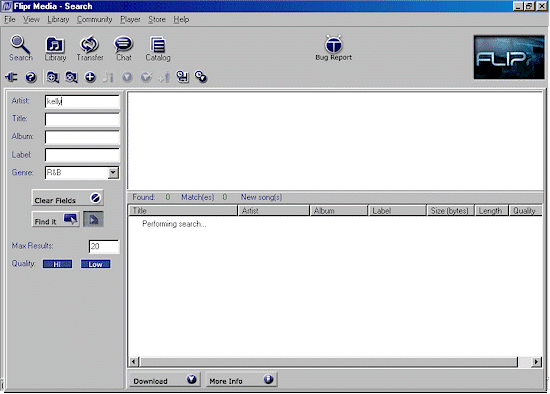Click the 'Found:' status label
Image resolution: width=550 pixels, height=394 pixels.
point(143,197)
